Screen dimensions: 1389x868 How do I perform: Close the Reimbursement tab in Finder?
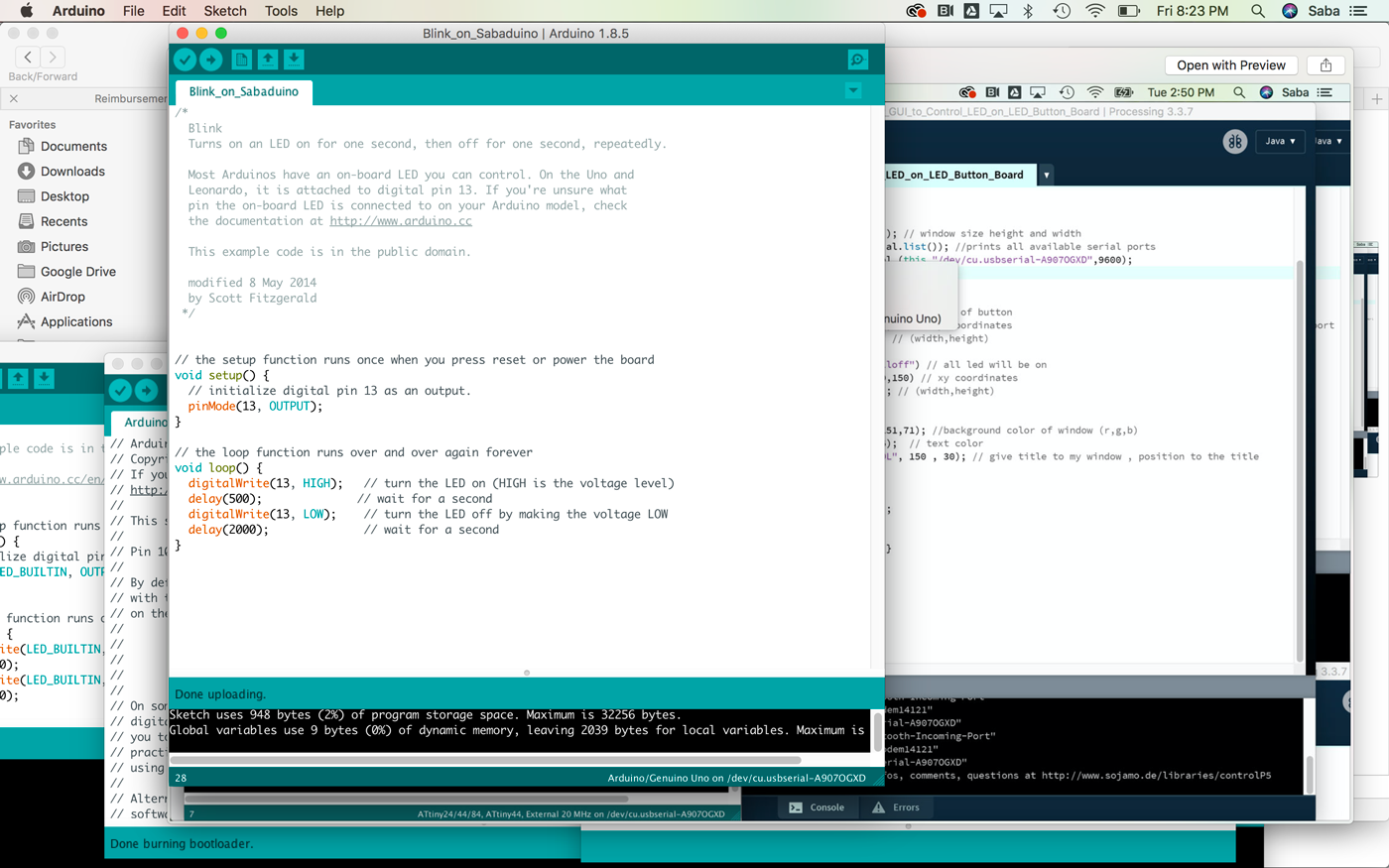coord(14,98)
